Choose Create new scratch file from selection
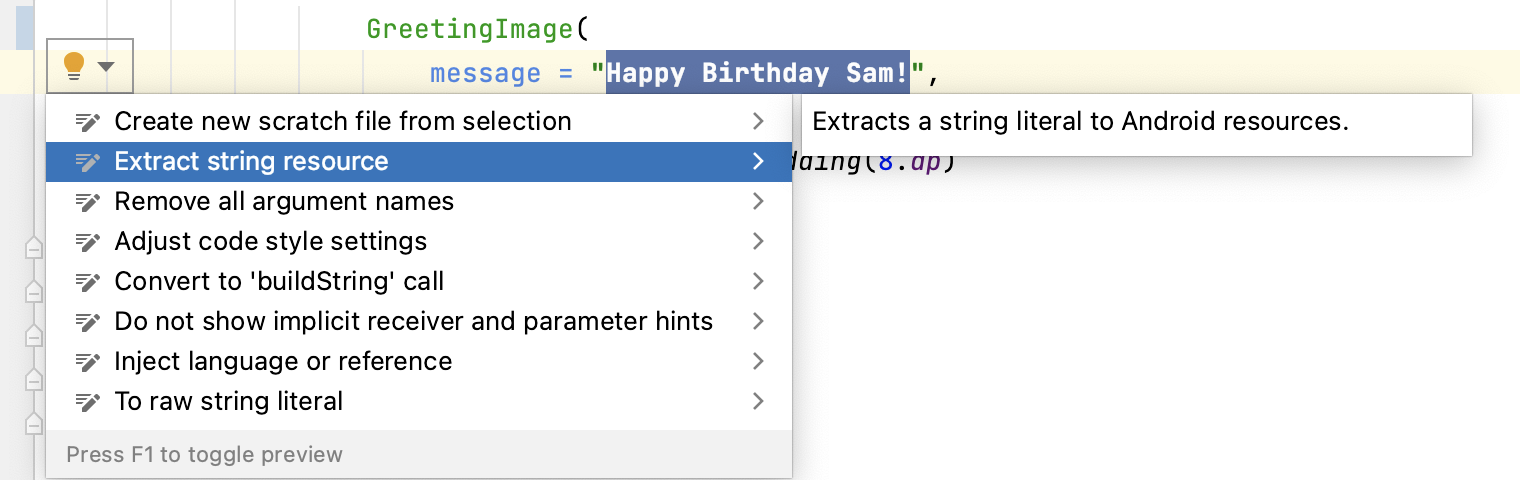1520x480 pixels. 343,122
